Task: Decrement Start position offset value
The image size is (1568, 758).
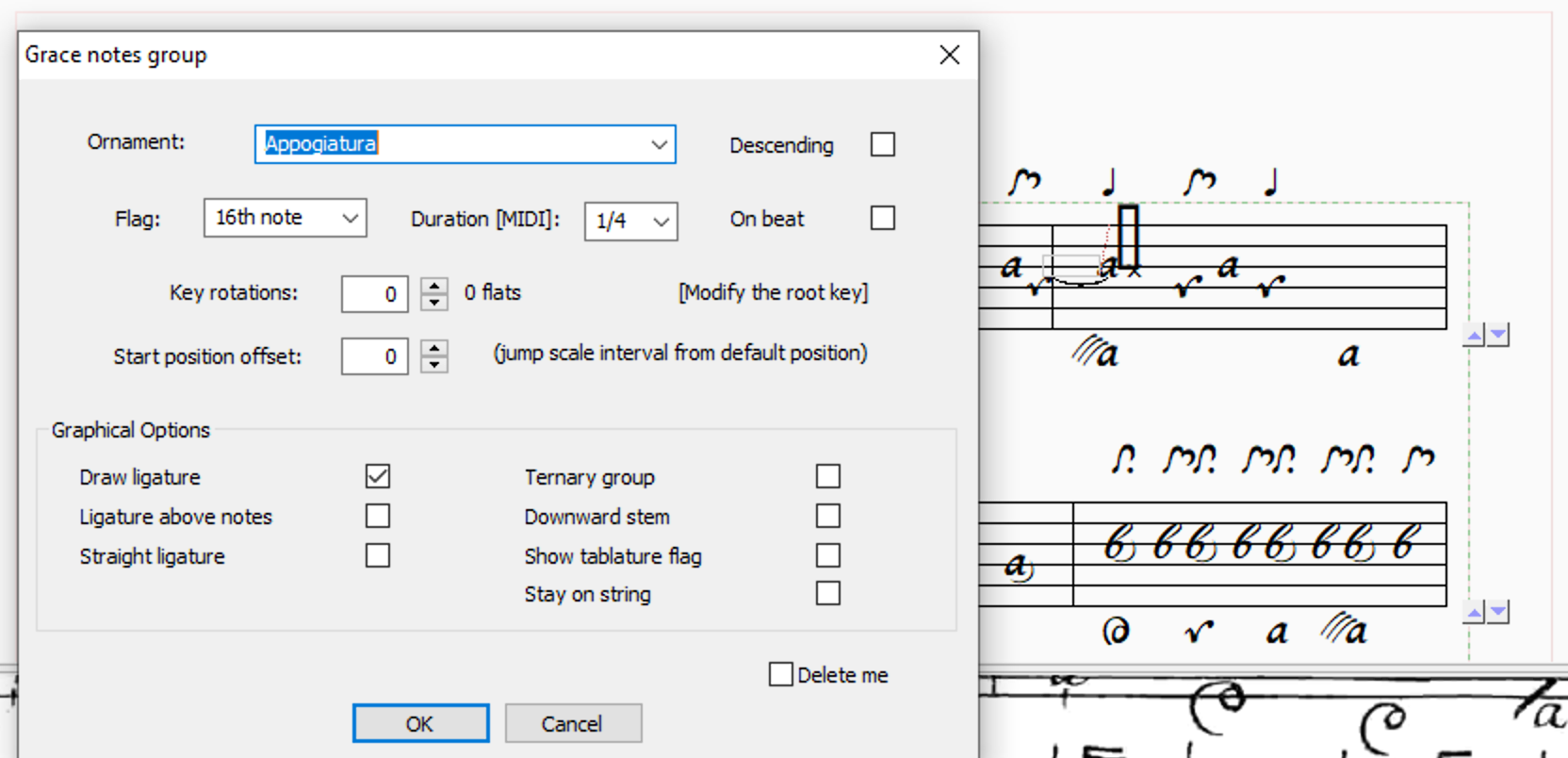Action: (434, 365)
